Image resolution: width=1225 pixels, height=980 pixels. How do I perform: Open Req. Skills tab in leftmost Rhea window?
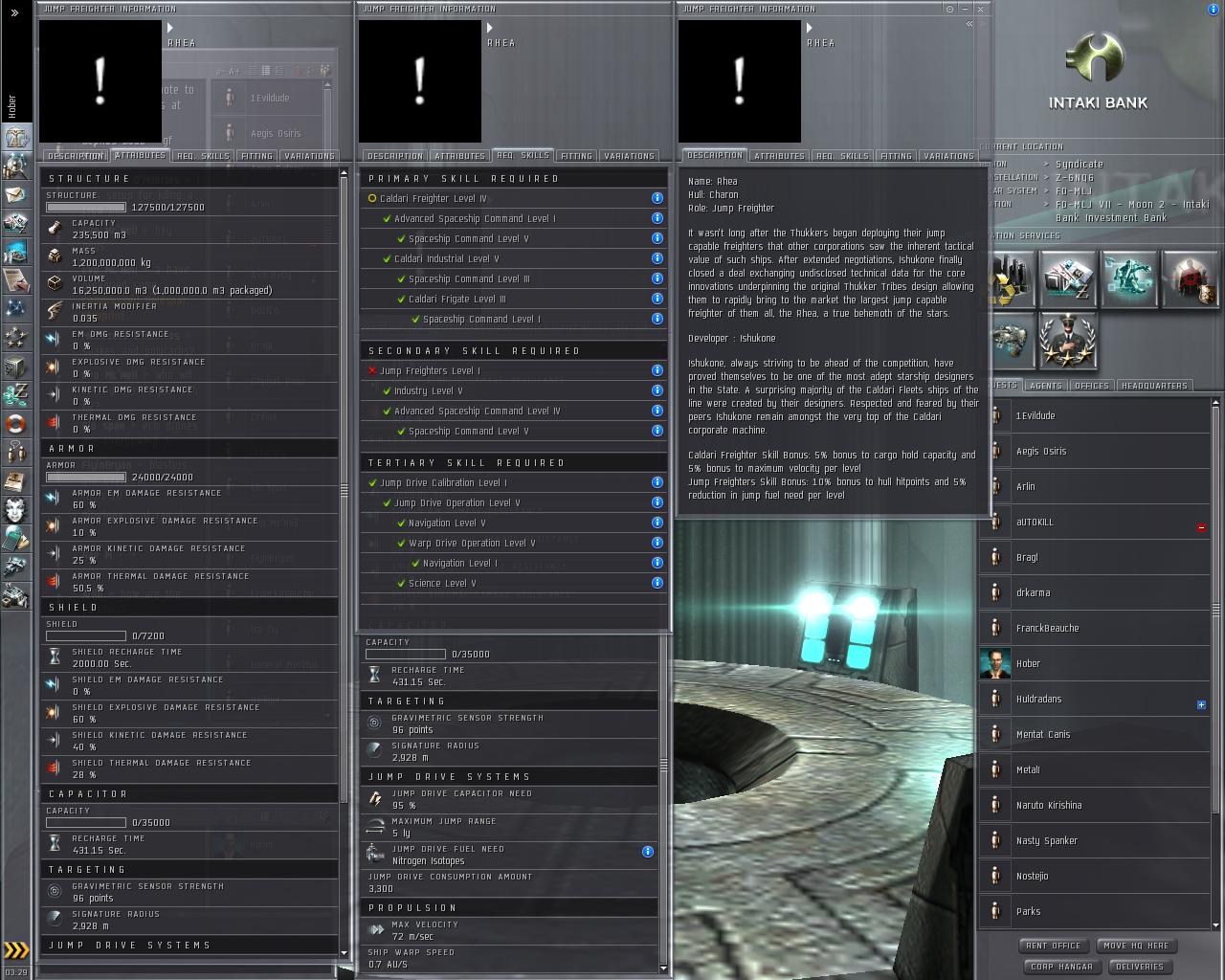pyautogui.click(x=203, y=156)
